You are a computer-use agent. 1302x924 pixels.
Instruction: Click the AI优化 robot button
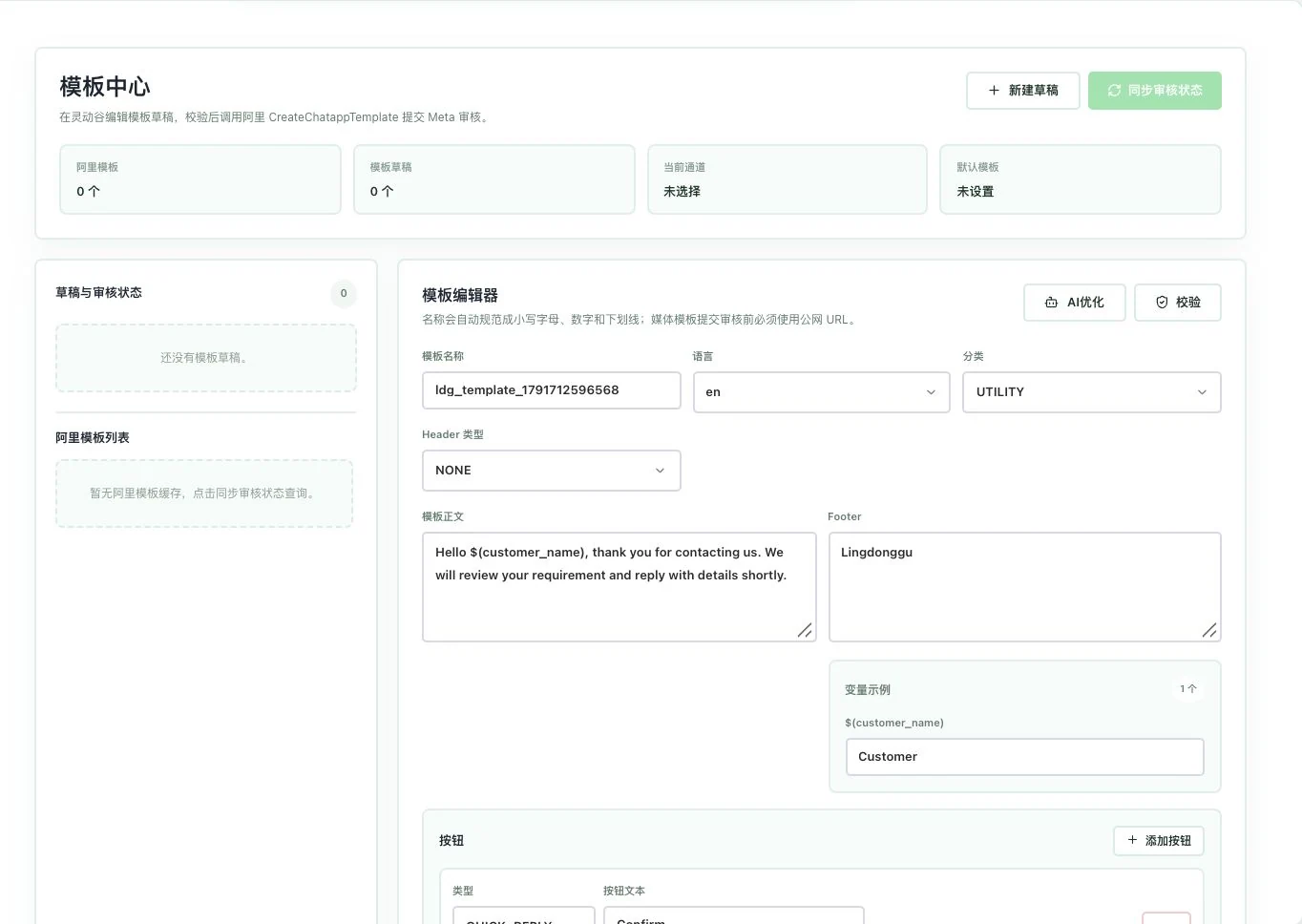(x=1074, y=303)
